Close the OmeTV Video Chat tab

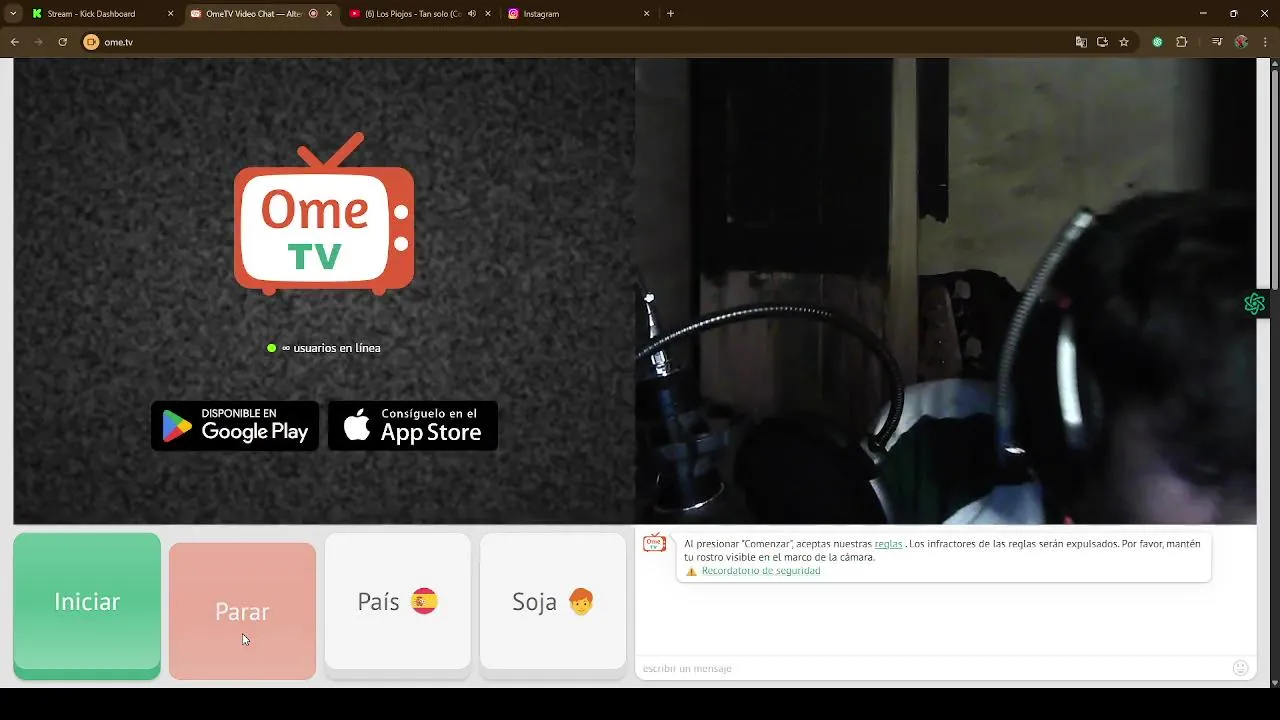click(329, 14)
